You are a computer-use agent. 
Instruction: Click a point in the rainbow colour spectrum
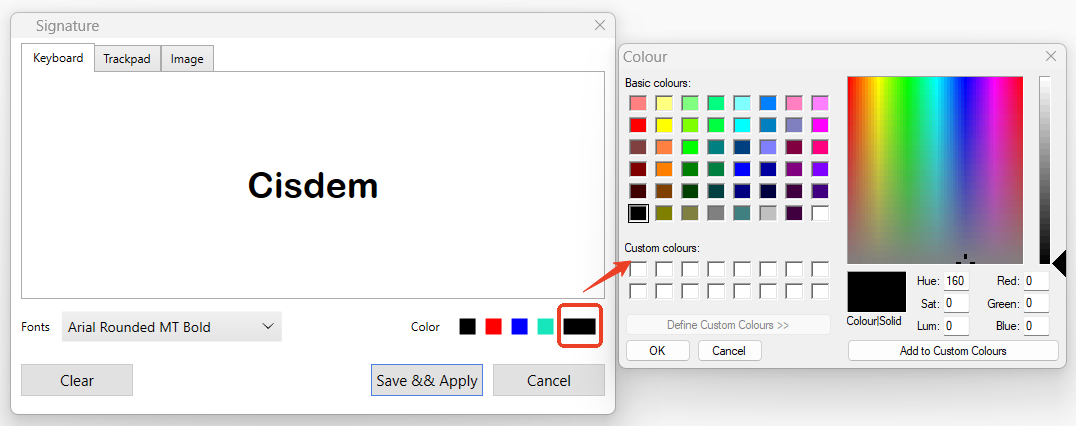point(935,169)
